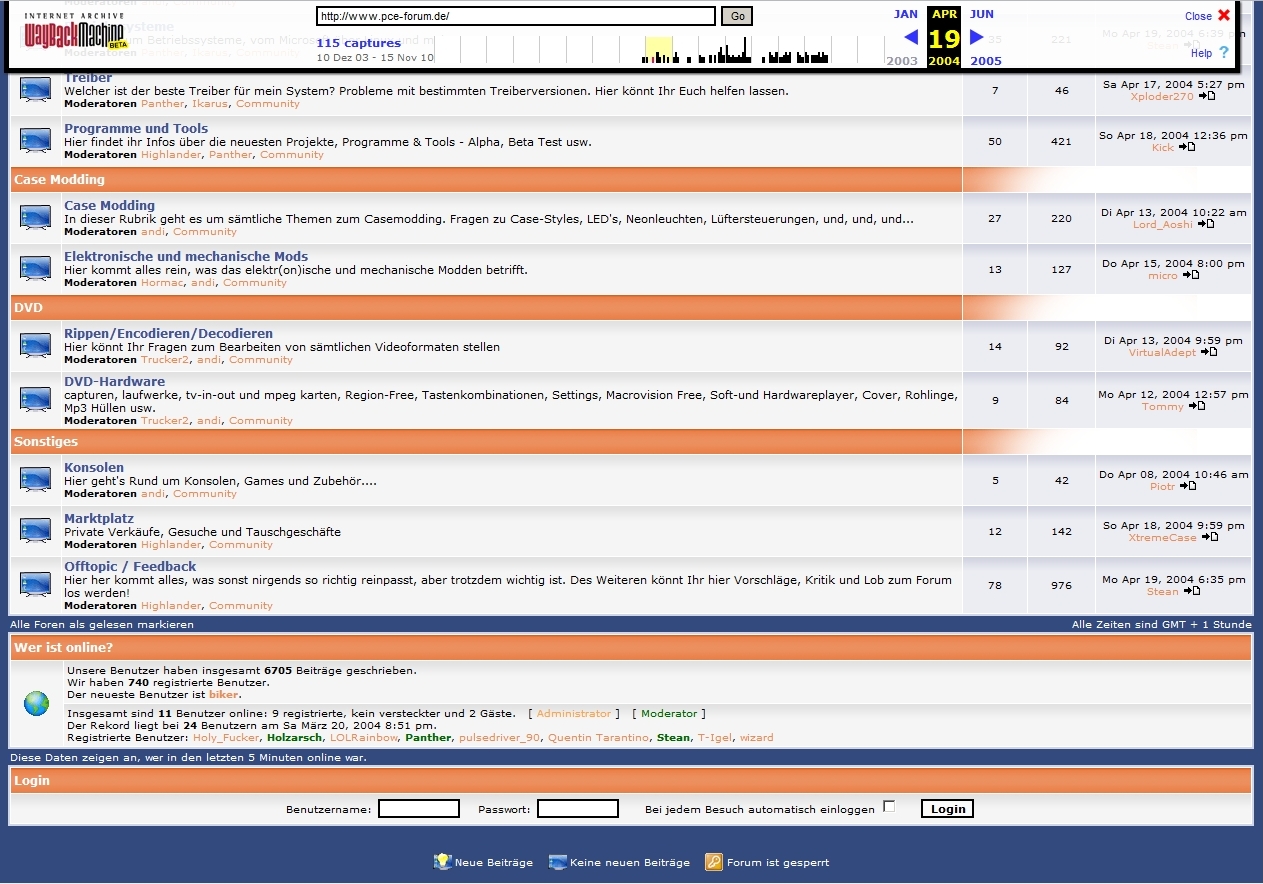Open latest post icon in Konsolen row
The width and height of the screenshot is (1263, 884).
[x=1188, y=486]
